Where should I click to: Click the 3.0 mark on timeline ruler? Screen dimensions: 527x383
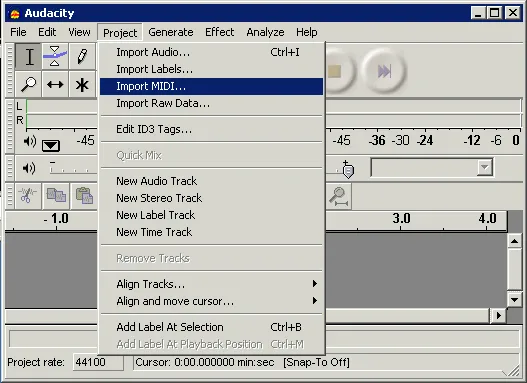pos(401,218)
